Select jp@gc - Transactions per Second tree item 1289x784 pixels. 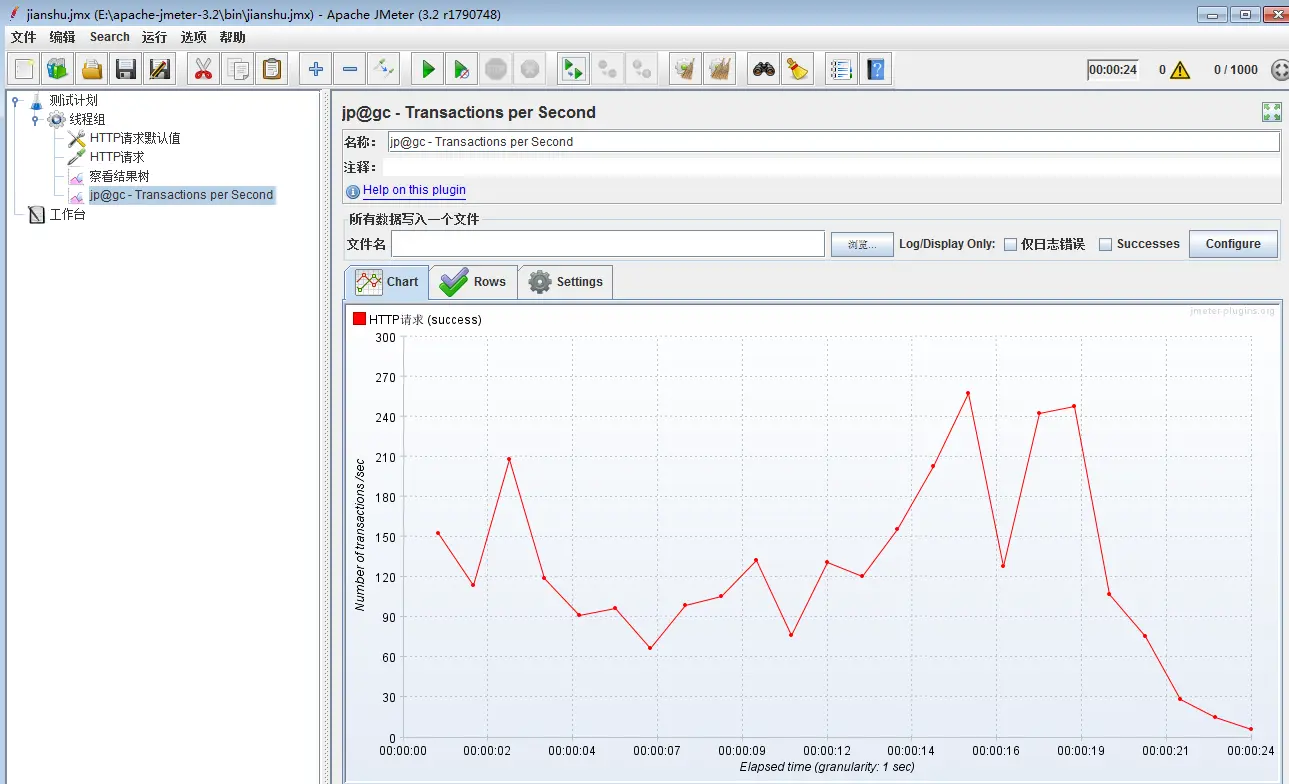(181, 195)
